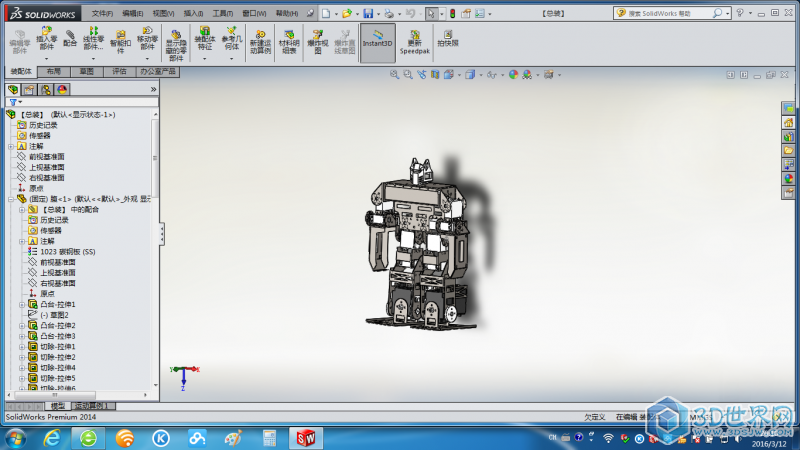This screenshot has height=450, width=800.
Task: Select the (-) 草图2 sketch item
Action: point(54,315)
